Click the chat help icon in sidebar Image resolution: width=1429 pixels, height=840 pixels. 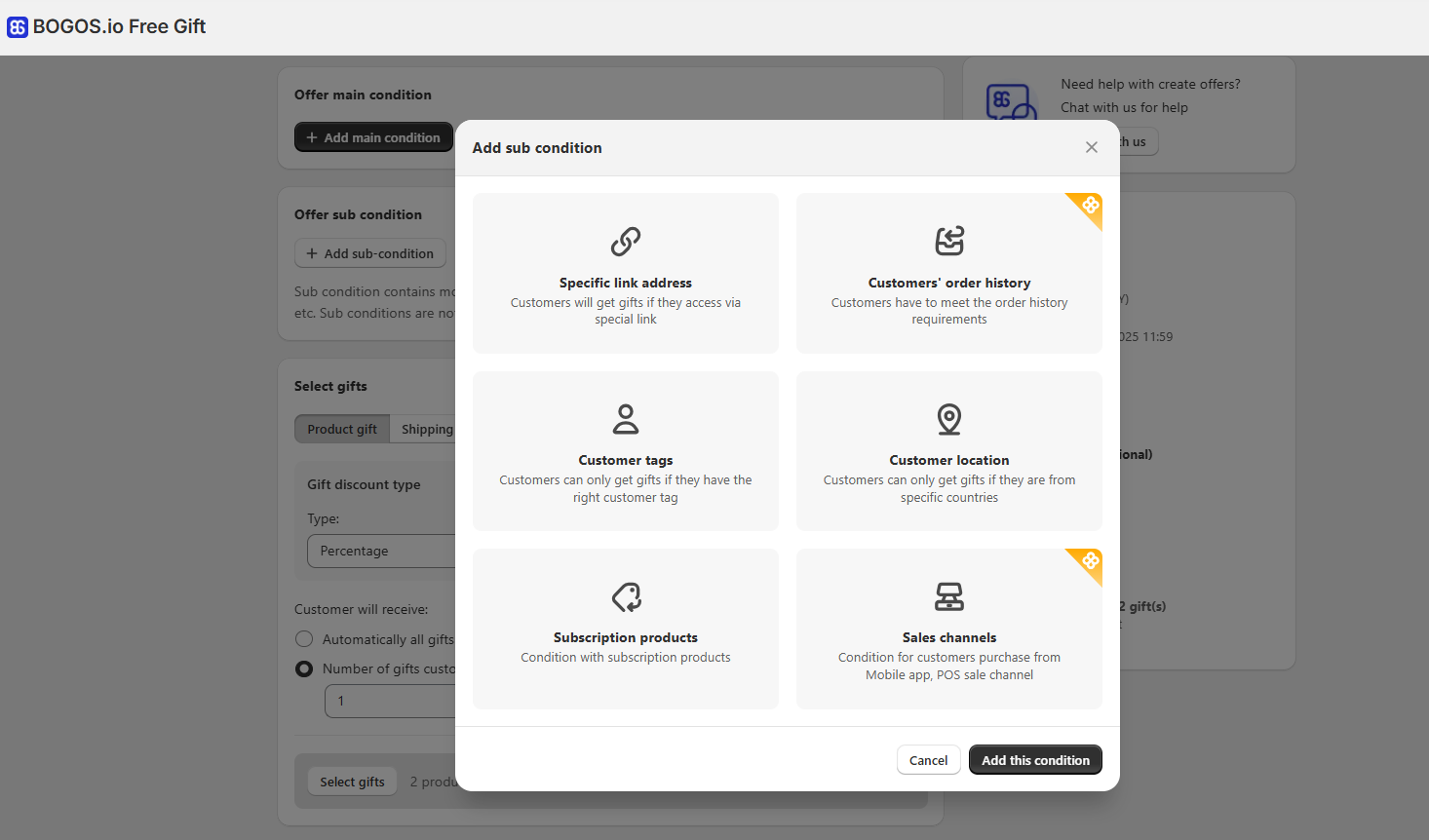[1012, 102]
